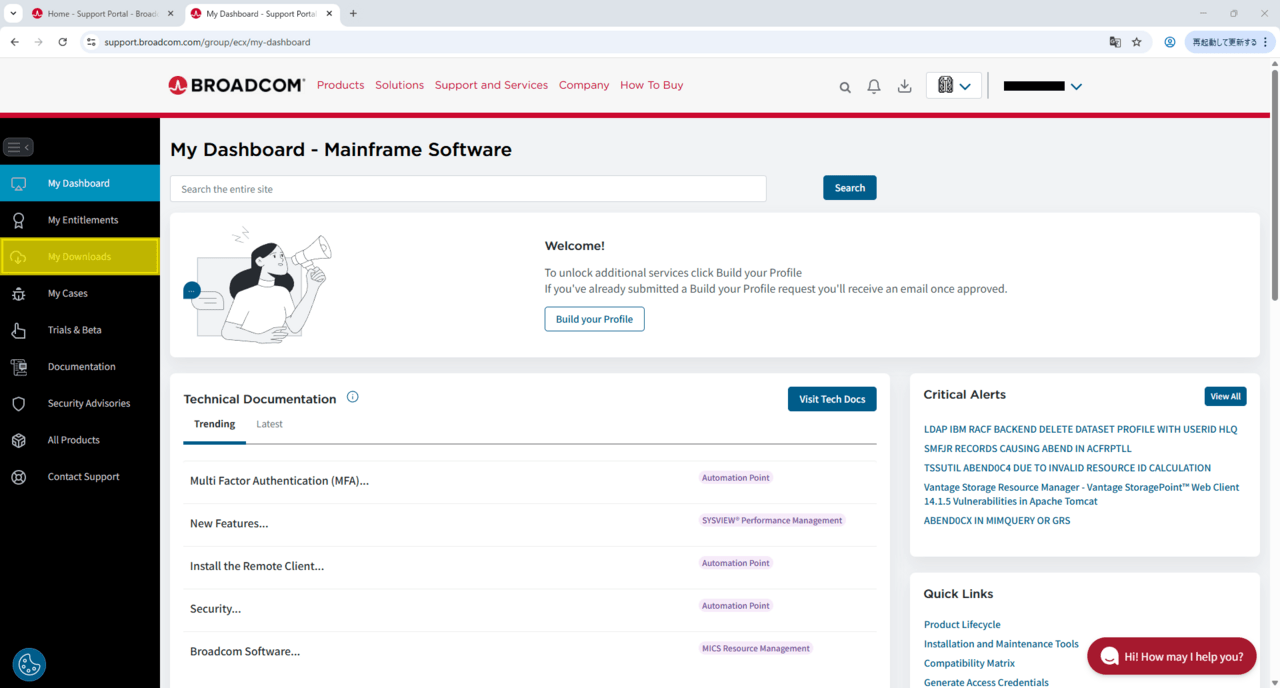Open the tab search dropdown
Screen dimensions: 1280x688
tap(13, 14)
